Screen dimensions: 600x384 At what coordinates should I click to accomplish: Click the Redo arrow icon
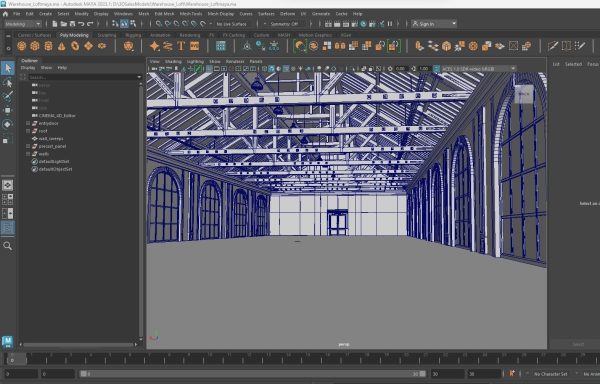[90, 24]
